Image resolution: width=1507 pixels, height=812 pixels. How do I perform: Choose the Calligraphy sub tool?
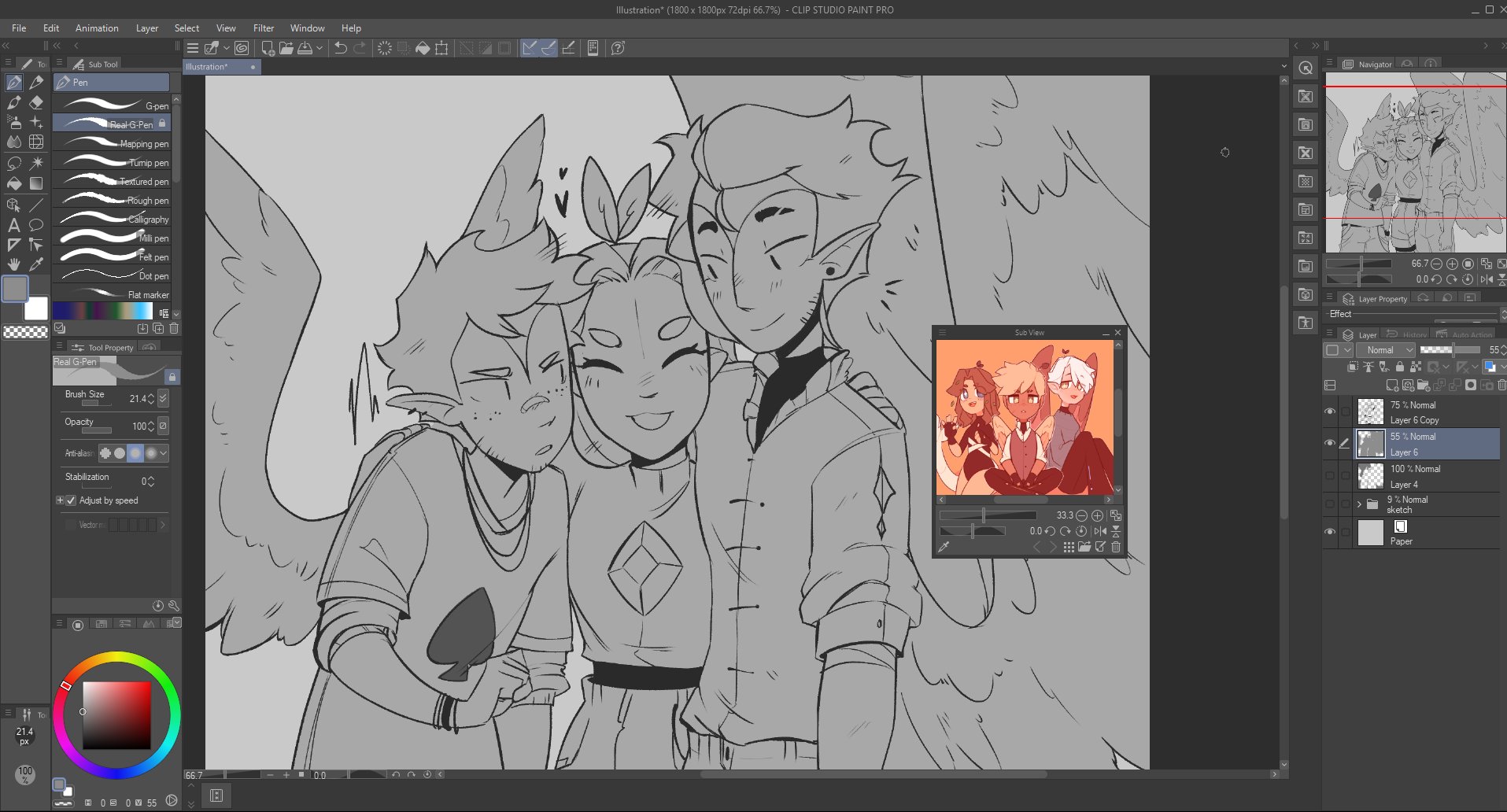pyautogui.click(x=114, y=219)
